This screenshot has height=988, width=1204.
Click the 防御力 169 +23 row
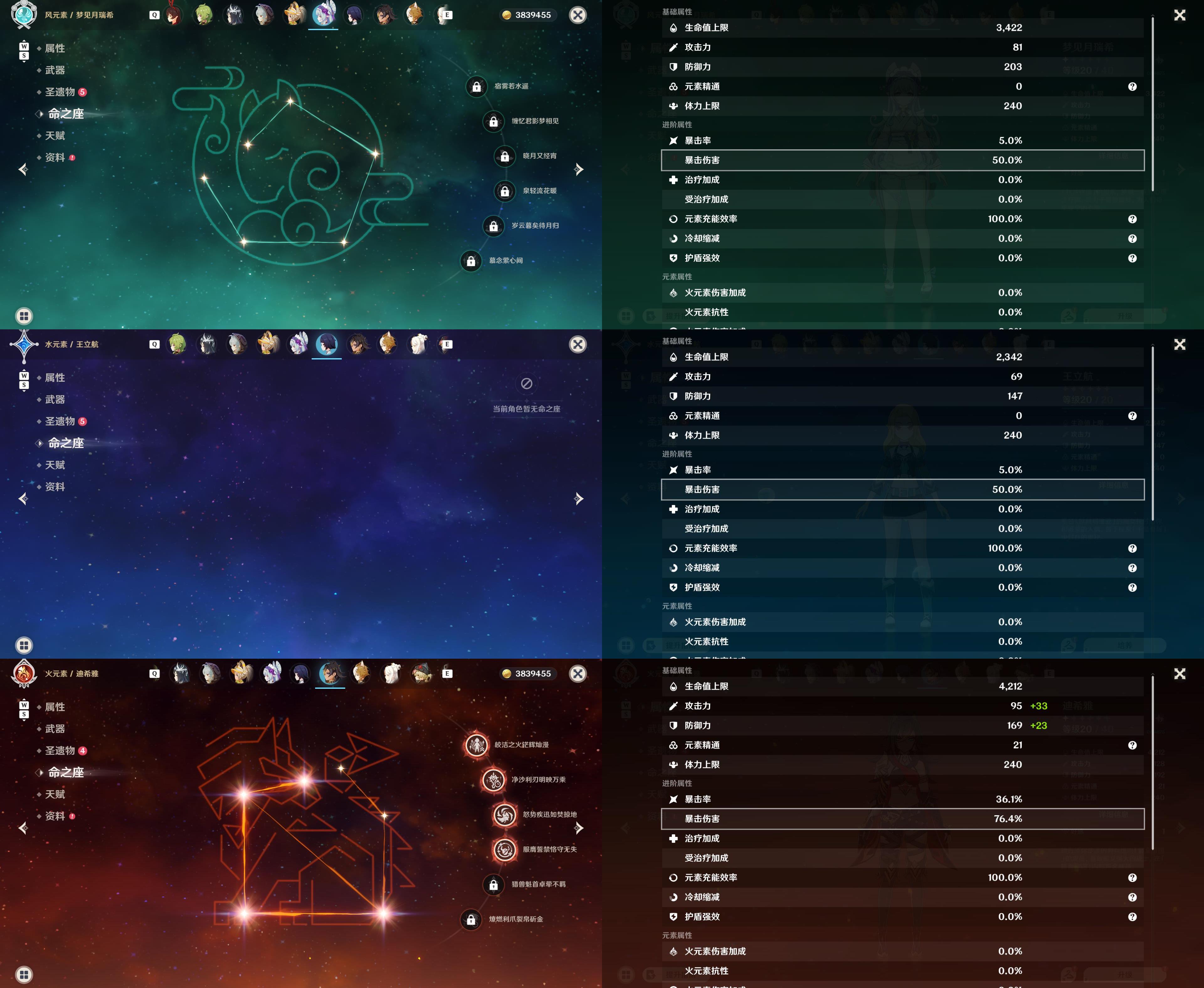click(902, 726)
